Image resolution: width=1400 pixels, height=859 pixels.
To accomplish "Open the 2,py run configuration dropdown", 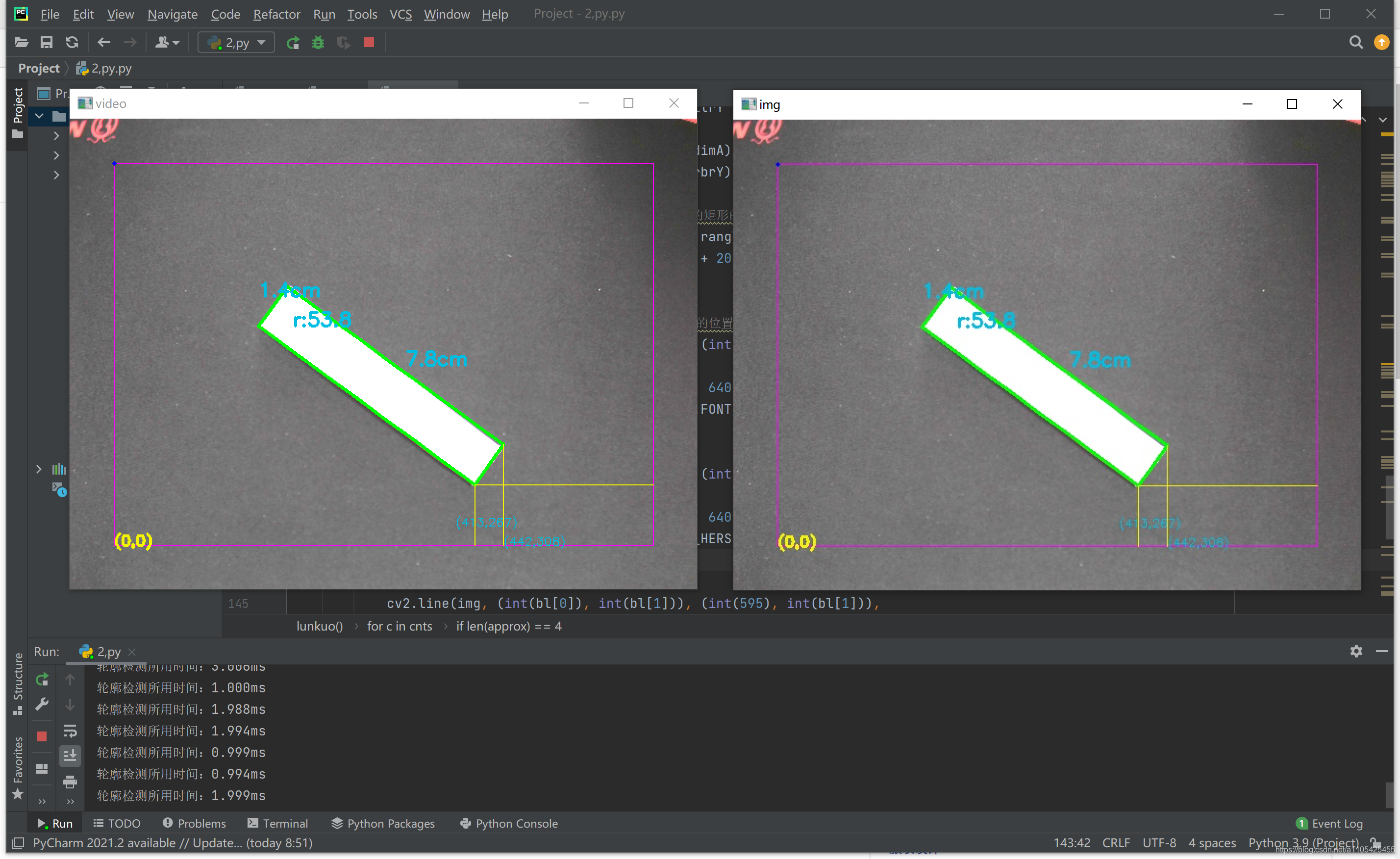I will click(236, 43).
